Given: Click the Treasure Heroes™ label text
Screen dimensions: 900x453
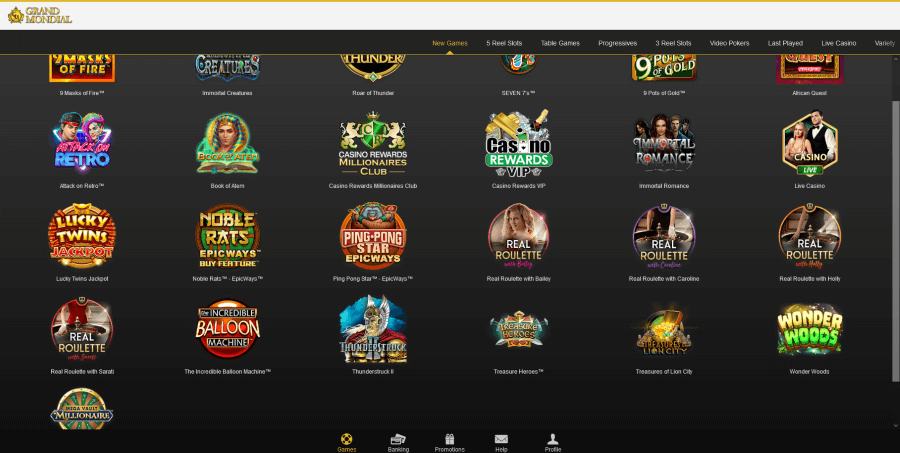Looking at the screenshot, I should pos(518,371).
